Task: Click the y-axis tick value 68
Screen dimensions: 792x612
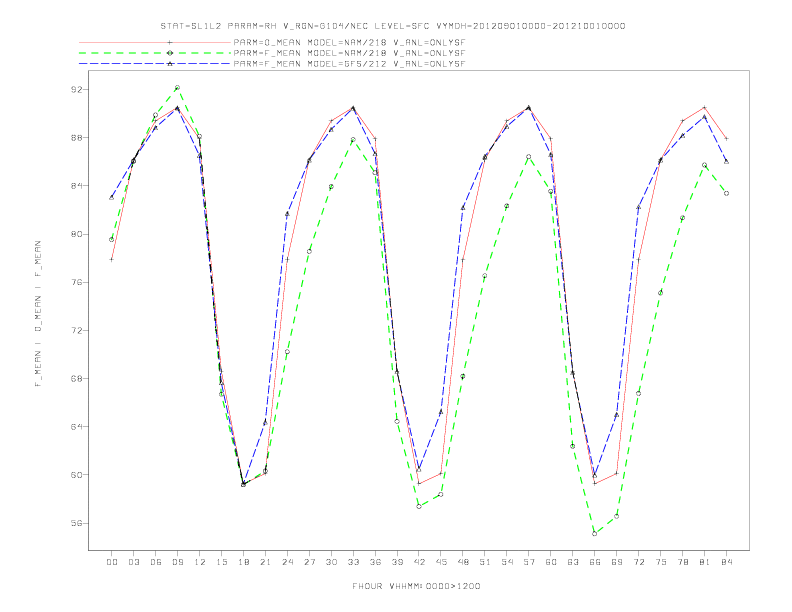Action: 77,379
